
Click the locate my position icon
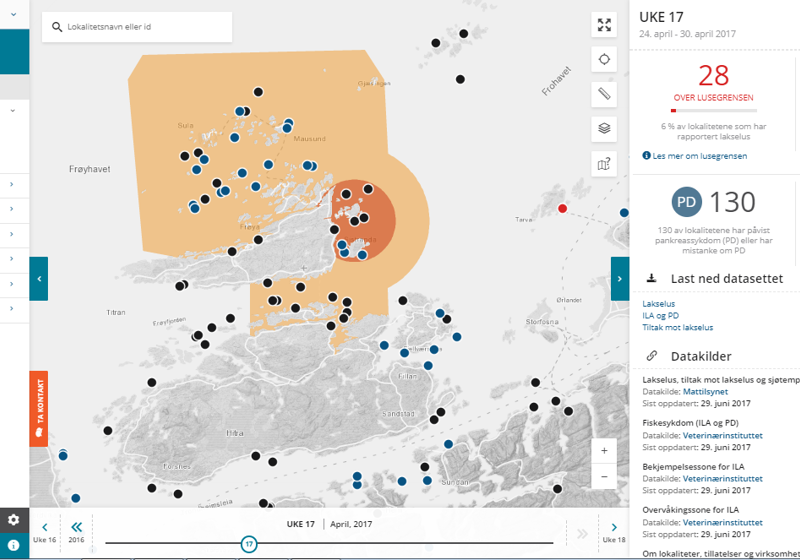tap(604, 59)
